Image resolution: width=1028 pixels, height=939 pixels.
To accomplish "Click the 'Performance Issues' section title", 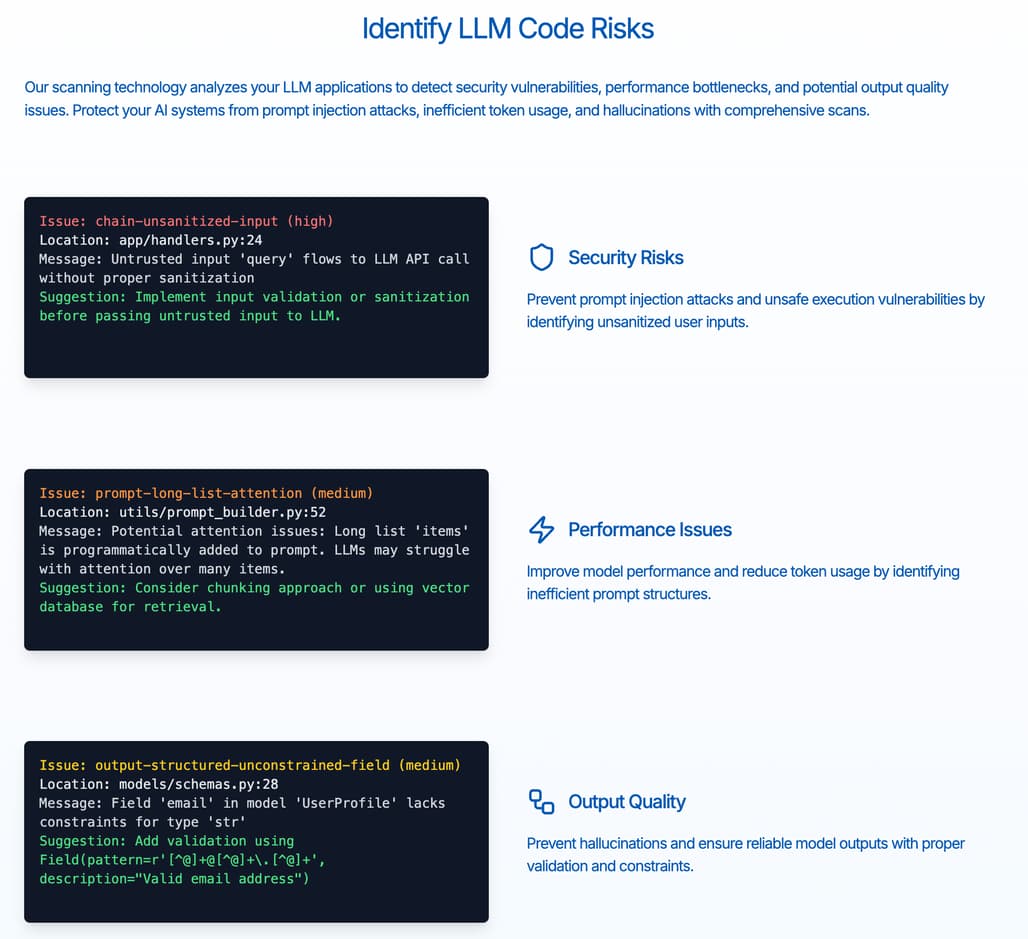I will tap(651, 530).
